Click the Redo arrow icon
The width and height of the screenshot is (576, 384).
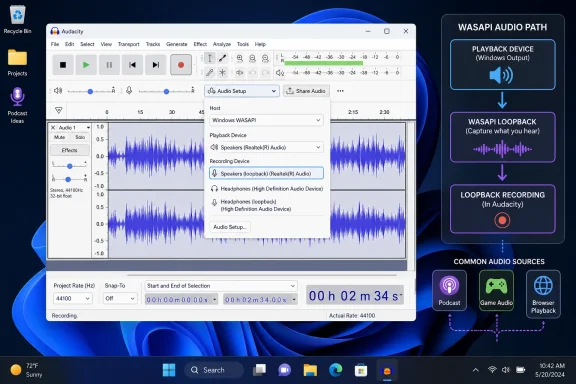coord(265,72)
